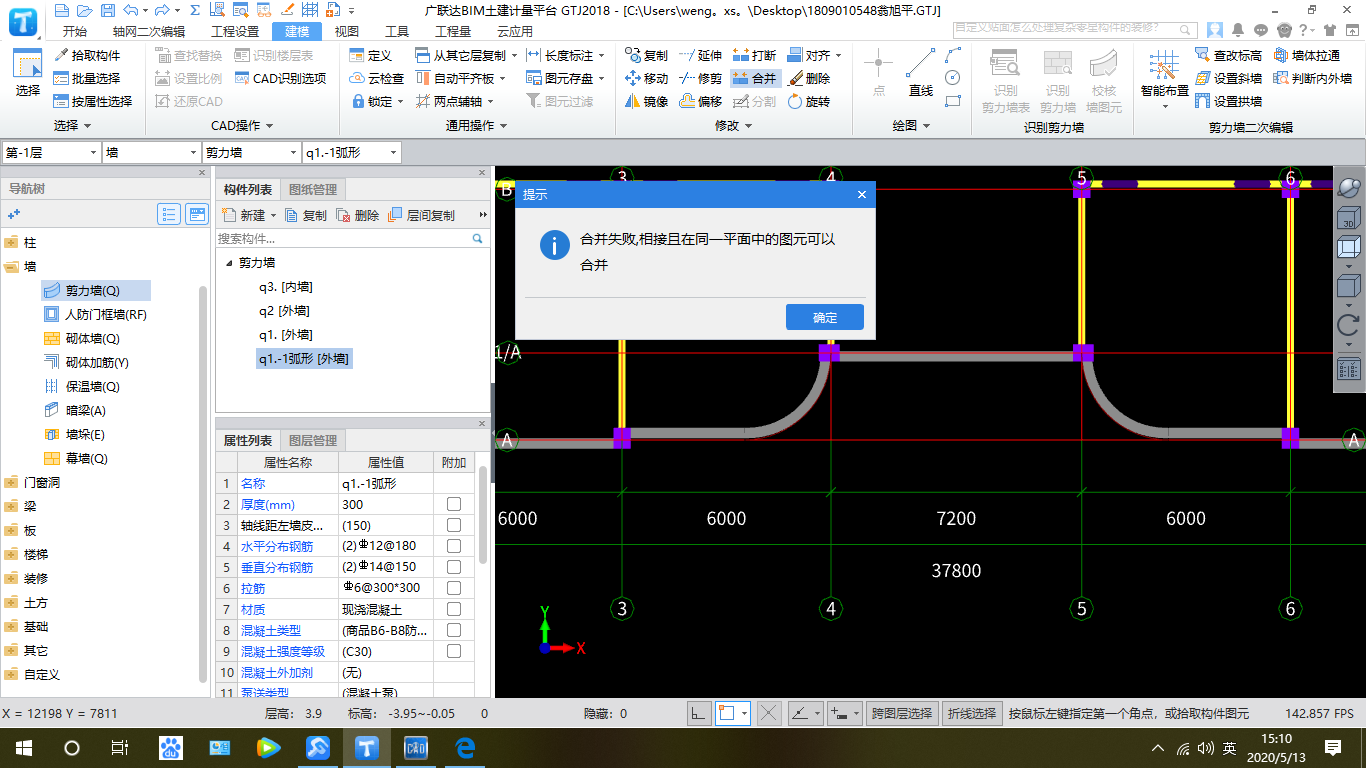1366x768 pixels.
Task: Tick 附加 checkbox for 水平分布钢筋 row
Action: pyautogui.click(x=454, y=546)
